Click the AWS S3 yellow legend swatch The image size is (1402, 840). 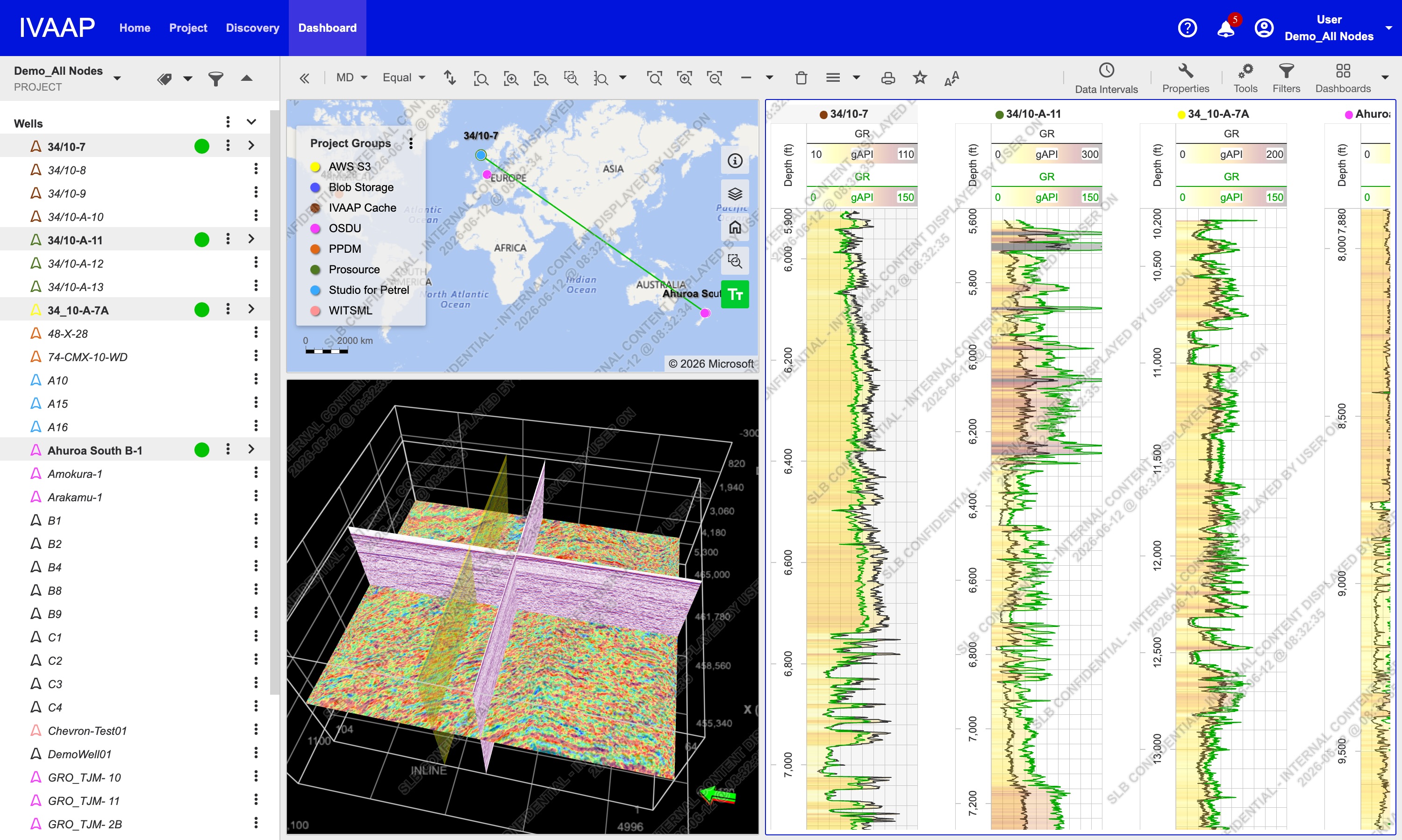pos(315,167)
